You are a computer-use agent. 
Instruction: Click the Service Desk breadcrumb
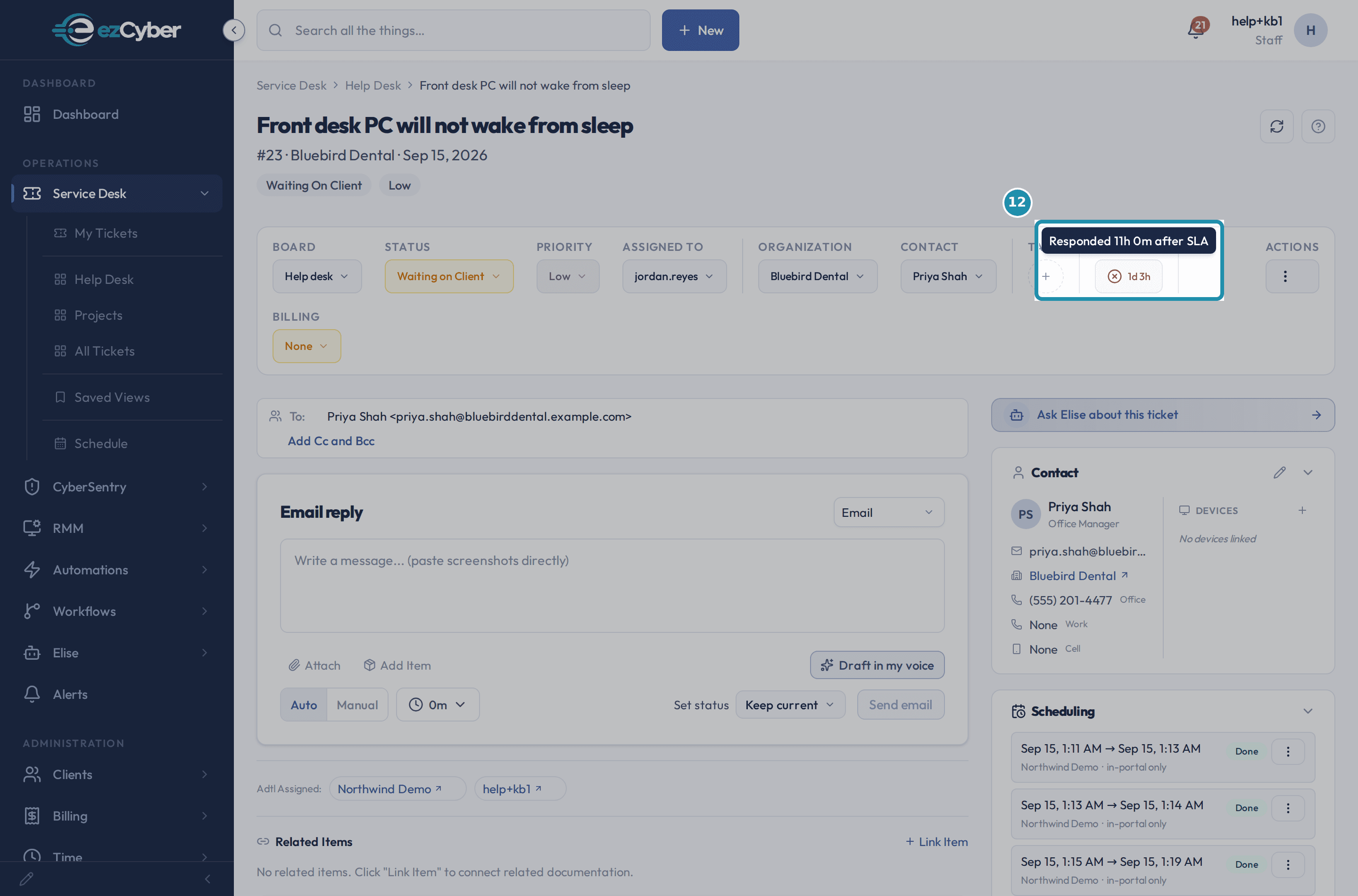click(x=291, y=86)
